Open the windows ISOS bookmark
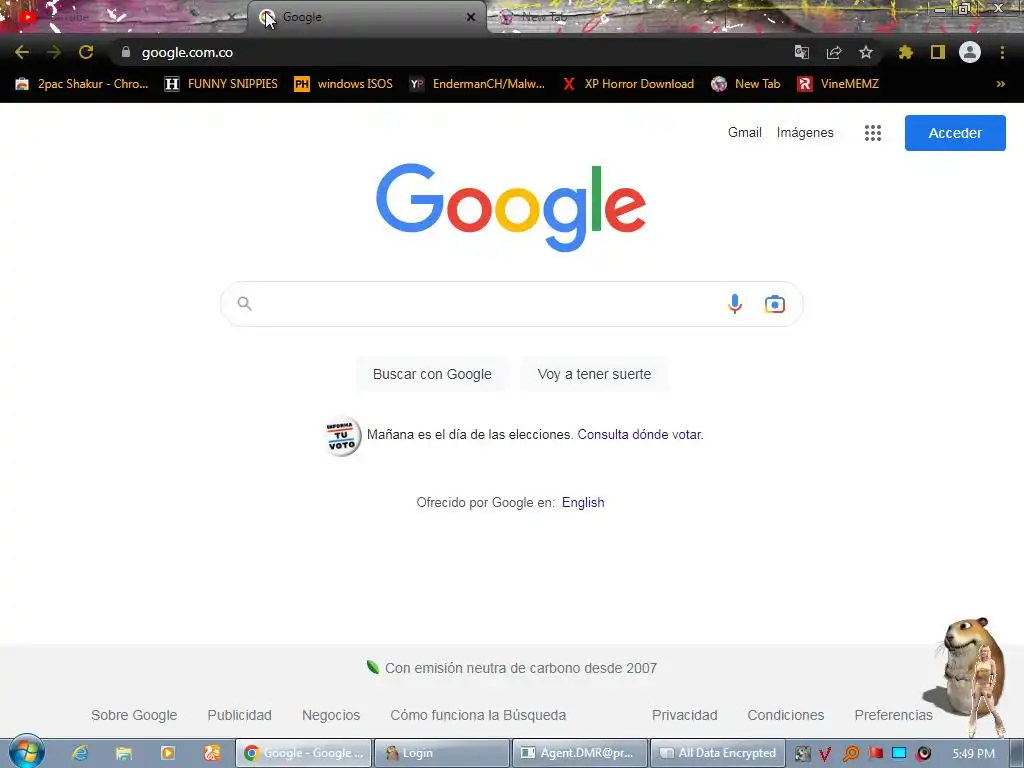Viewport: 1024px width, 768px height. [x=344, y=84]
